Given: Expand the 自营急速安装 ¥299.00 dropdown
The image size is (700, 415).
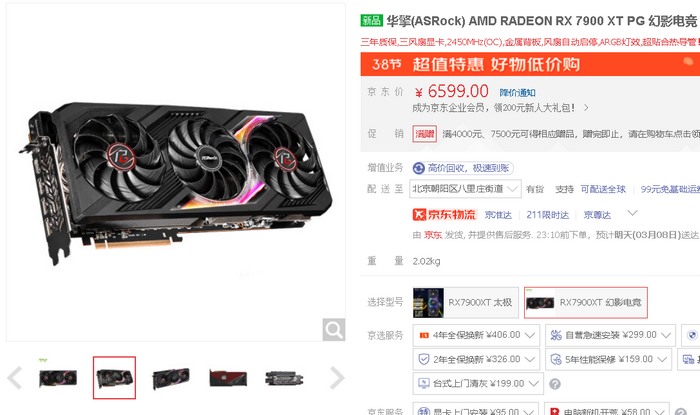Looking at the screenshot, I should [x=610, y=335].
